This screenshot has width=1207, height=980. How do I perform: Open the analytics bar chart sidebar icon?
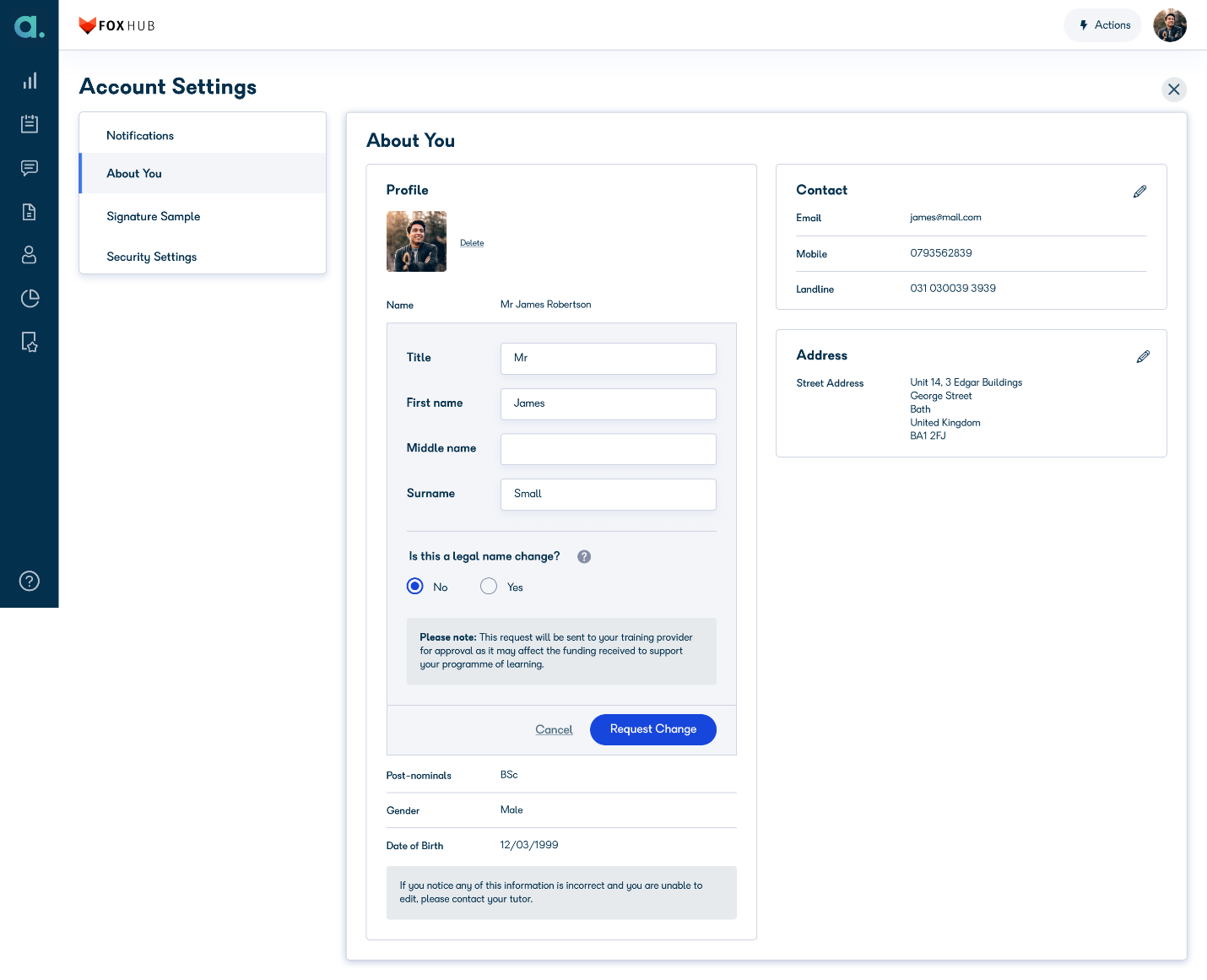30,81
